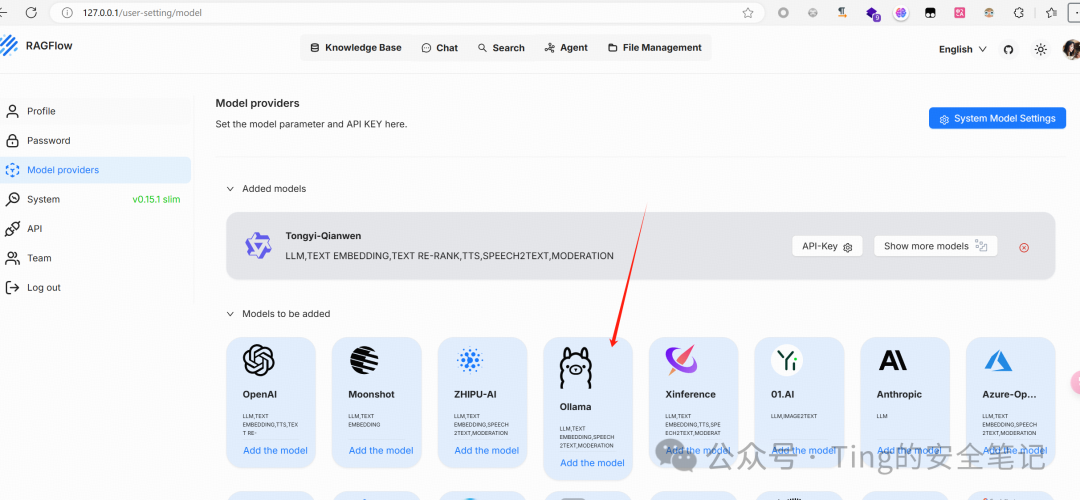Click the System Model Settings button
Image resolution: width=1080 pixels, height=500 pixels.
tap(997, 118)
